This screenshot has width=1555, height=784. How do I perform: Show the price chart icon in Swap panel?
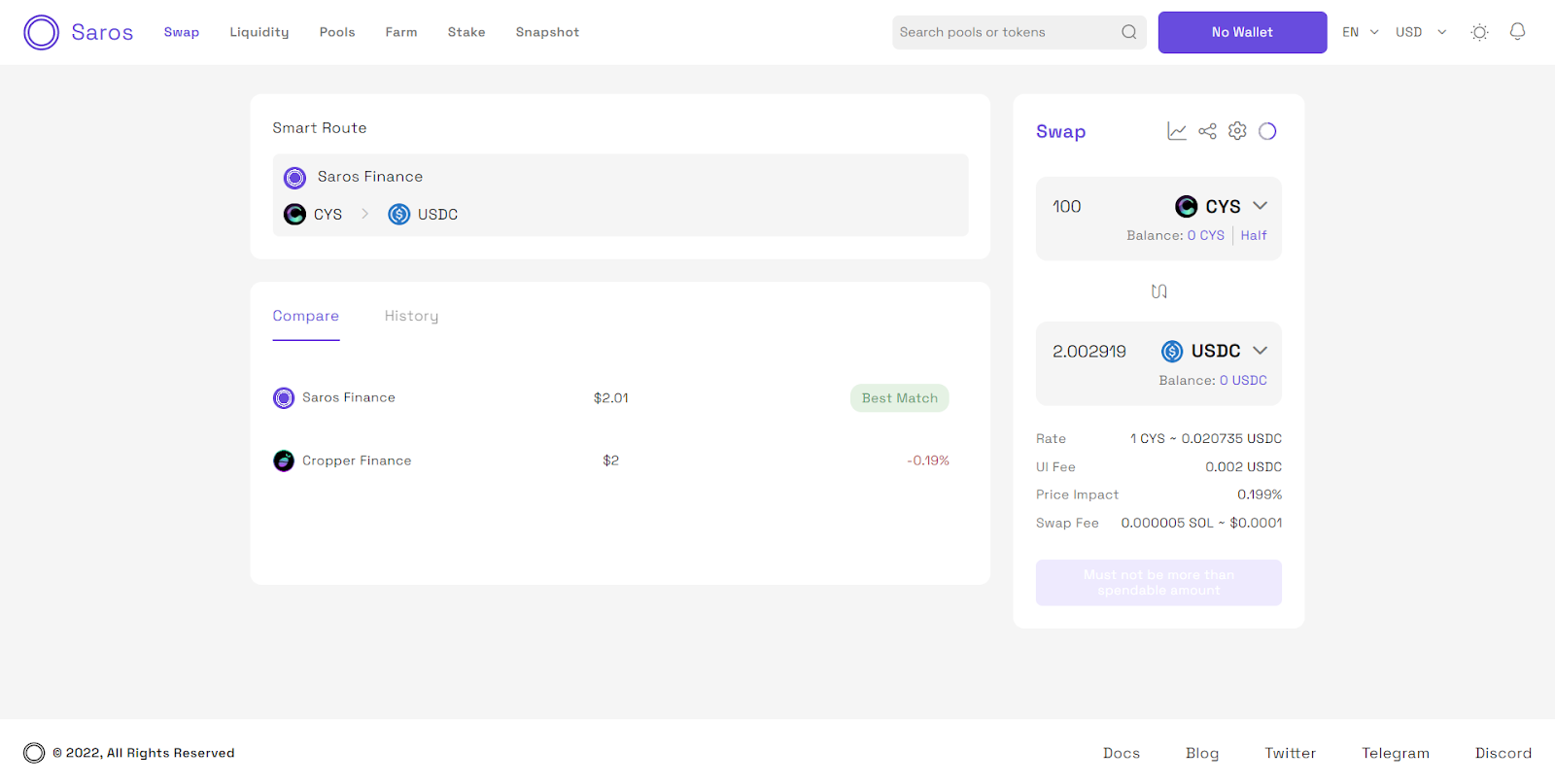click(1177, 131)
